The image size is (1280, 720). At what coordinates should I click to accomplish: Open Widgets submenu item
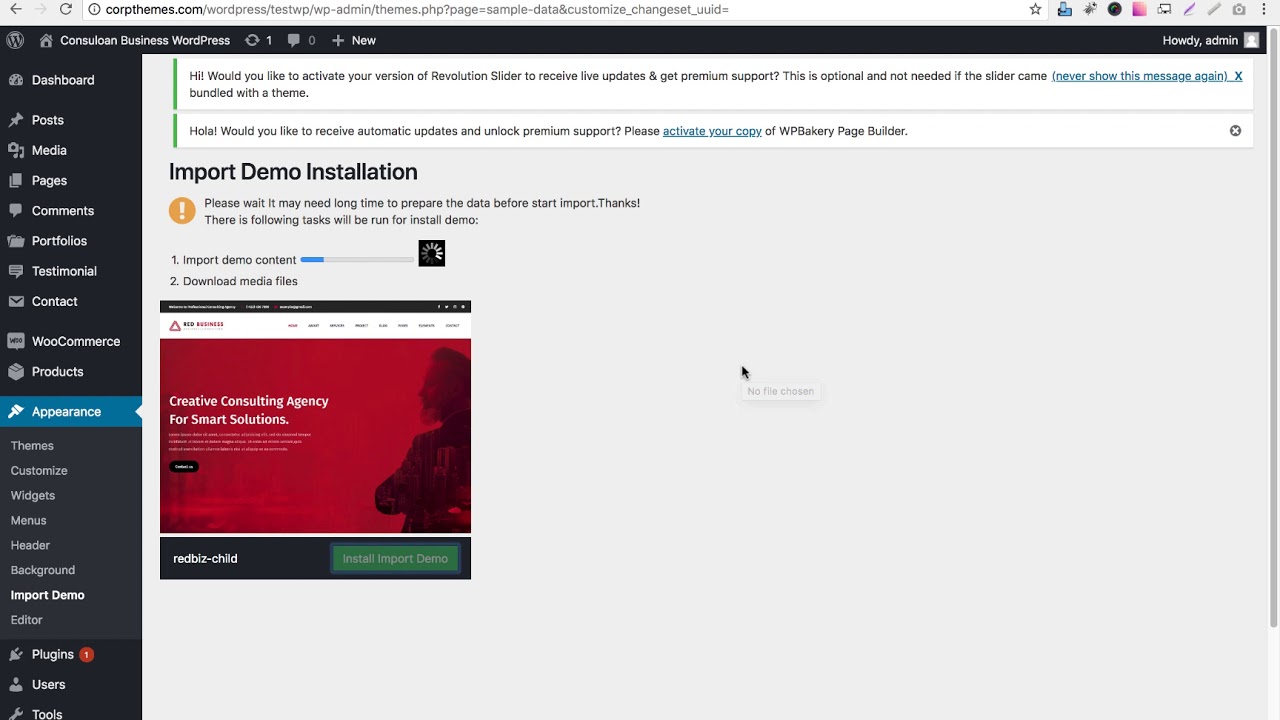click(x=33, y=496)
